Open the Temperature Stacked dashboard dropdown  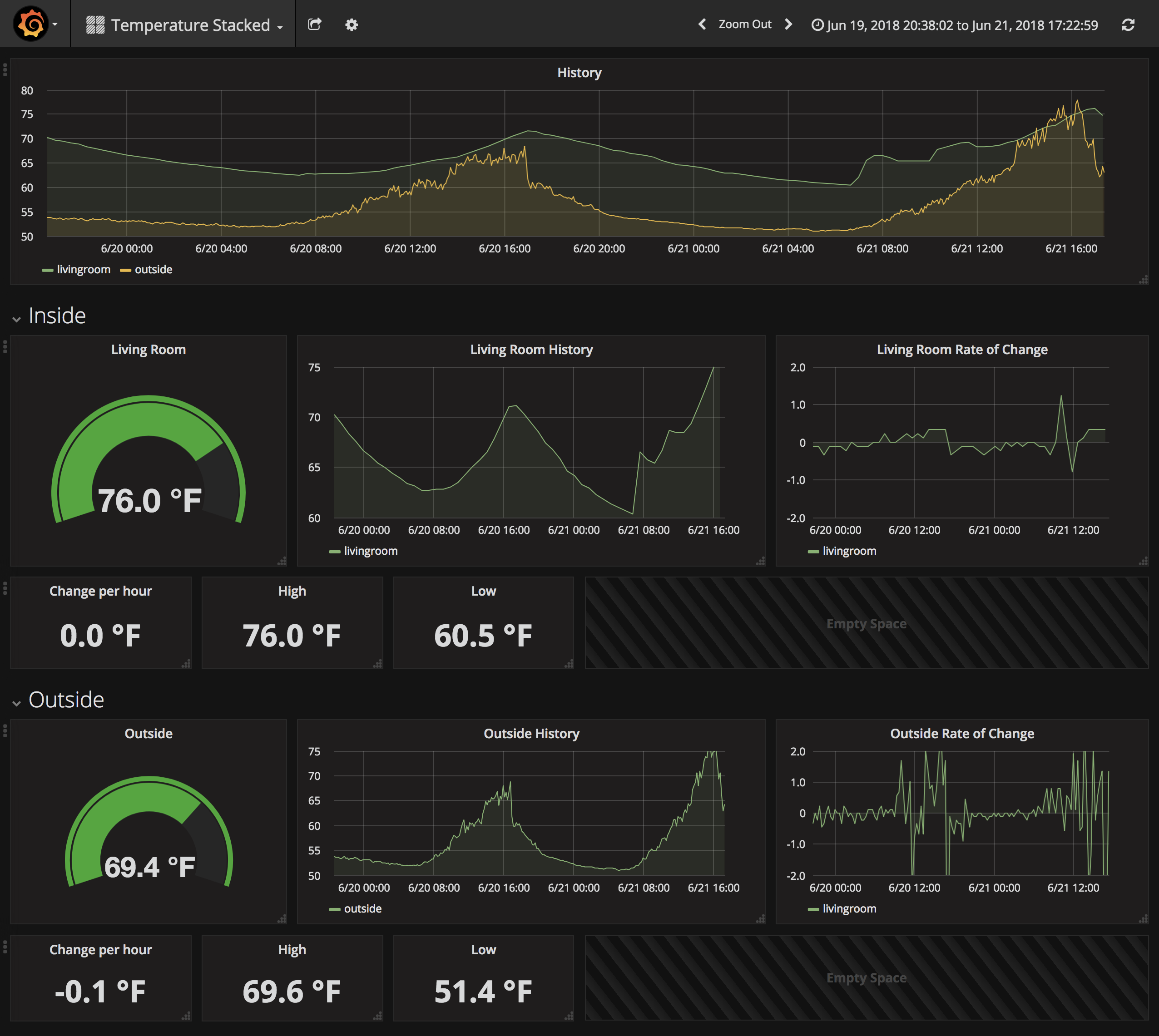click(x=190, y=25)
